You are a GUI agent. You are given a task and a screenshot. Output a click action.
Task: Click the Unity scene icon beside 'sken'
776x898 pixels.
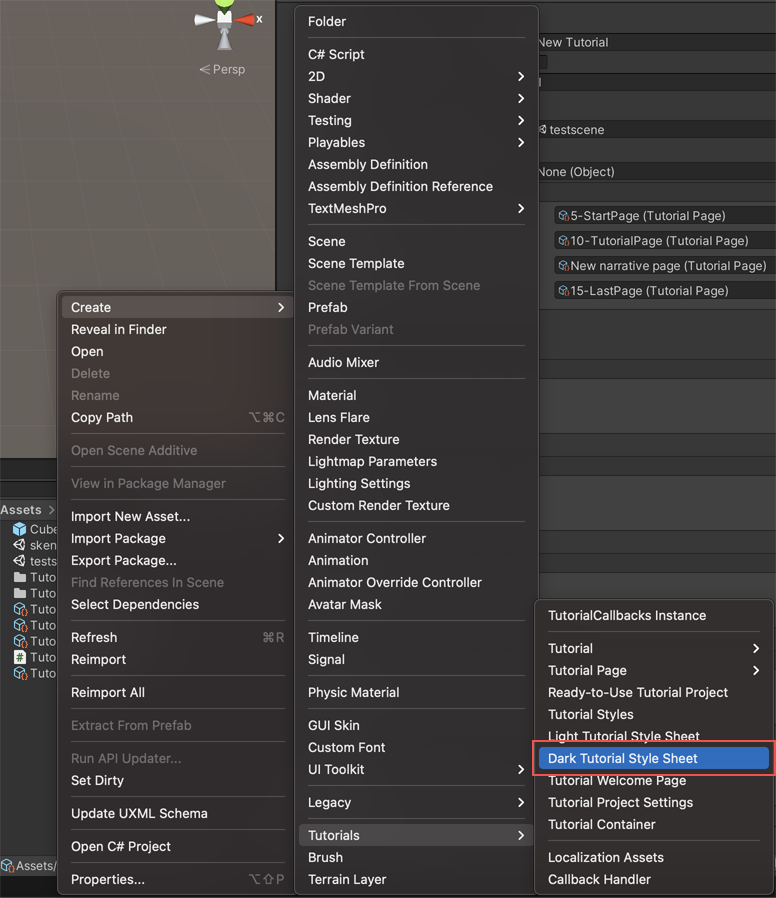pyautogui.click(x=19, y=545)
